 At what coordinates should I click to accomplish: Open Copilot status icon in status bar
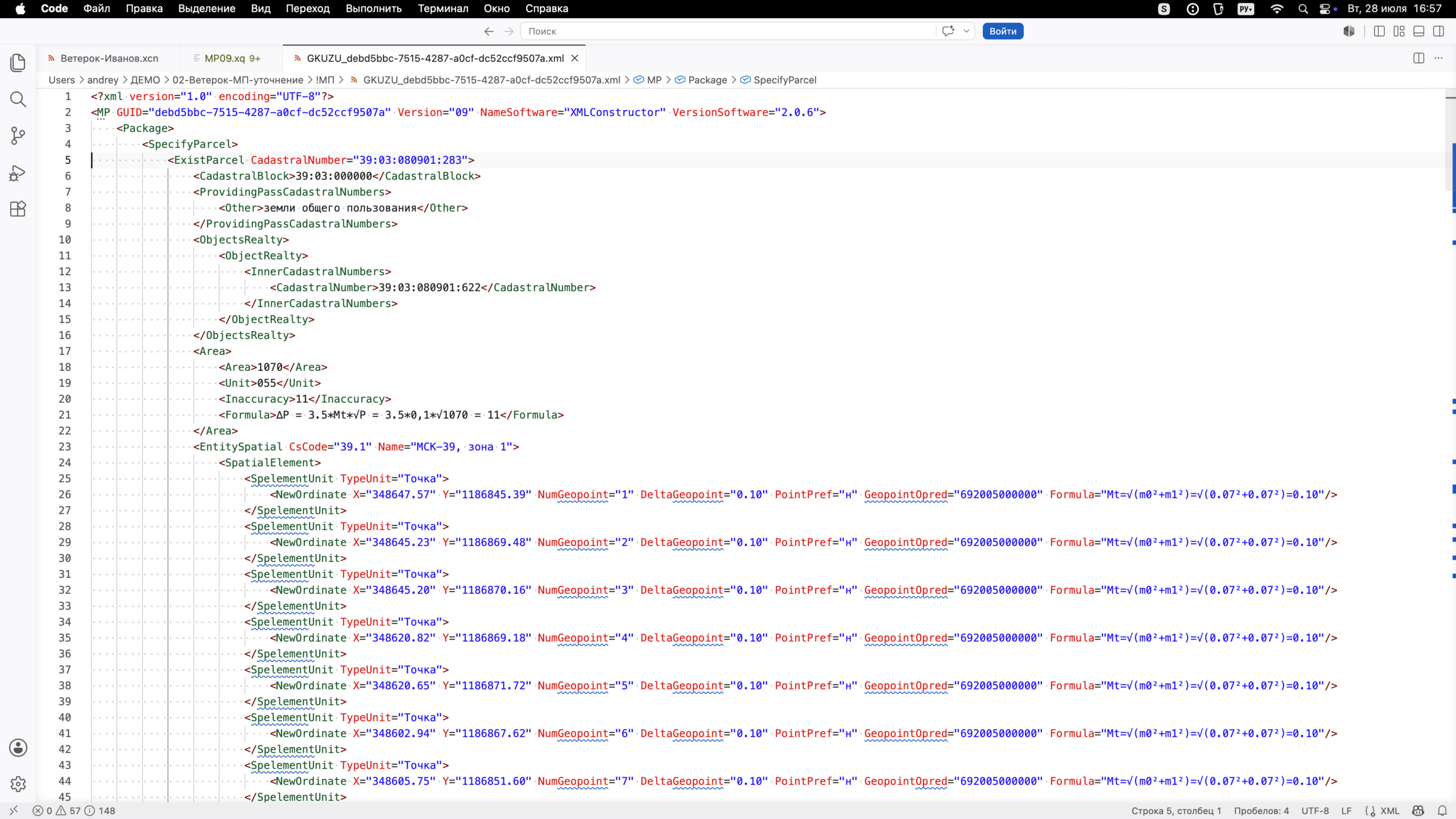tap(1418, 810)
